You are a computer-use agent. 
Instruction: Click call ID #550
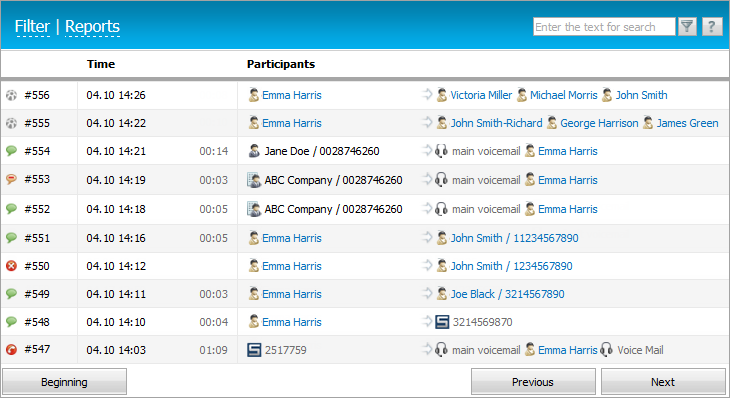37,266
